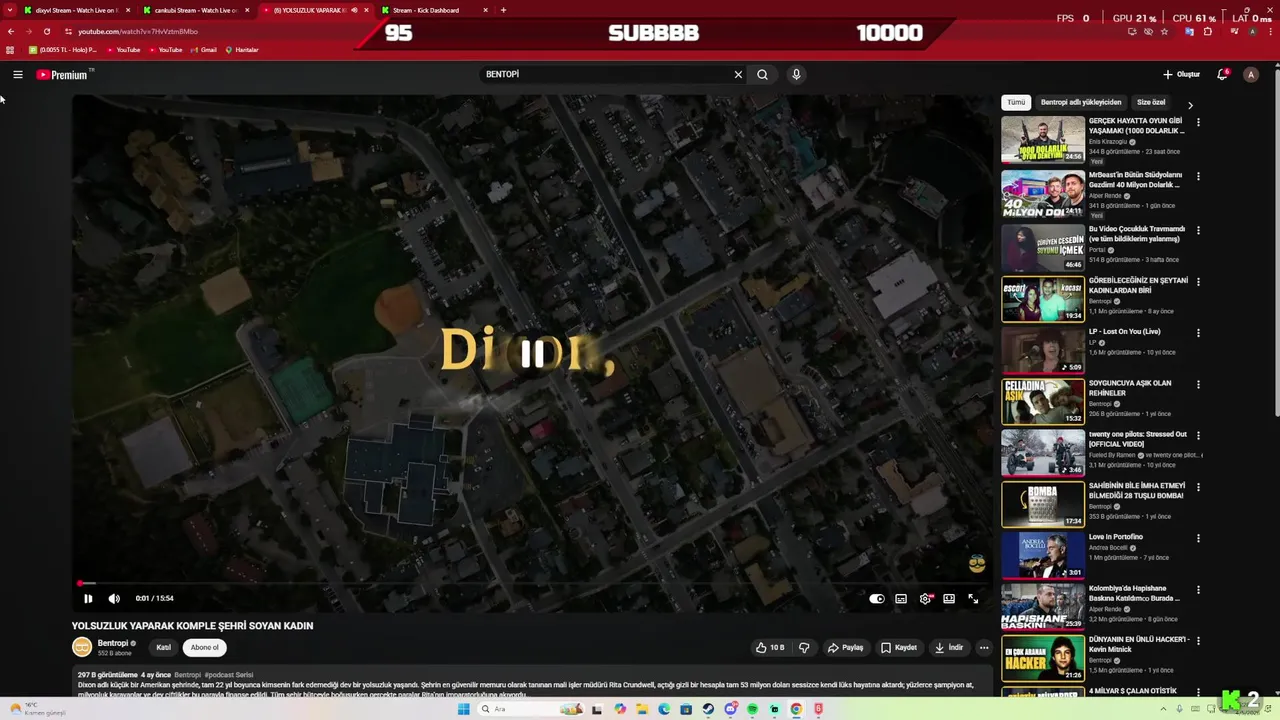Screen dimensions: 1280x720
Task: Open options menu for 'Bu Video Çocukluk Travmamdı'
Action: [x=1198, y=230]
